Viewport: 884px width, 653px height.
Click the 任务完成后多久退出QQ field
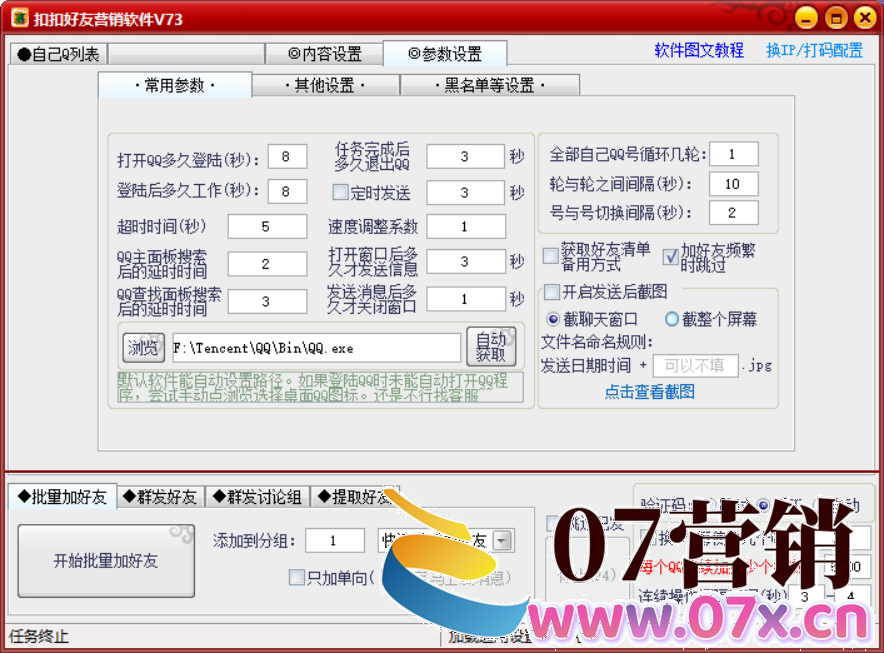tap(465, 156)
